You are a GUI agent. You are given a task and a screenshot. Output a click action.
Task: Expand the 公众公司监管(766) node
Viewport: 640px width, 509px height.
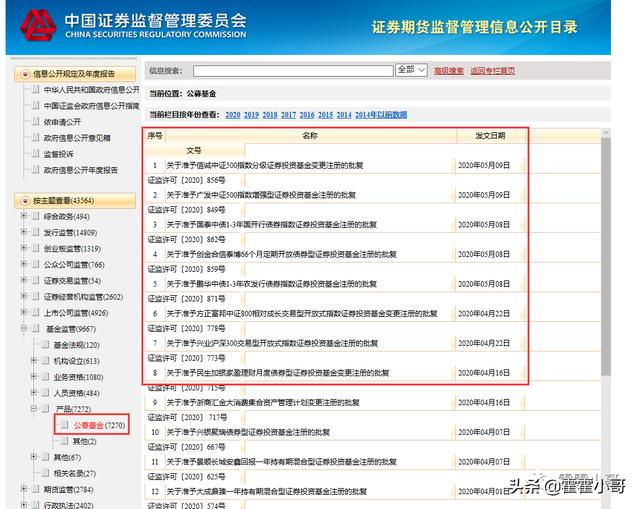pos(24,264)
